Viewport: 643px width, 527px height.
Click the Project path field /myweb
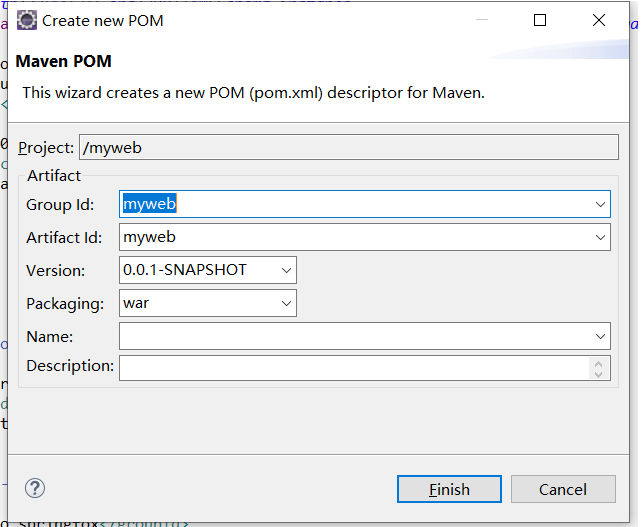pos(348,148)
